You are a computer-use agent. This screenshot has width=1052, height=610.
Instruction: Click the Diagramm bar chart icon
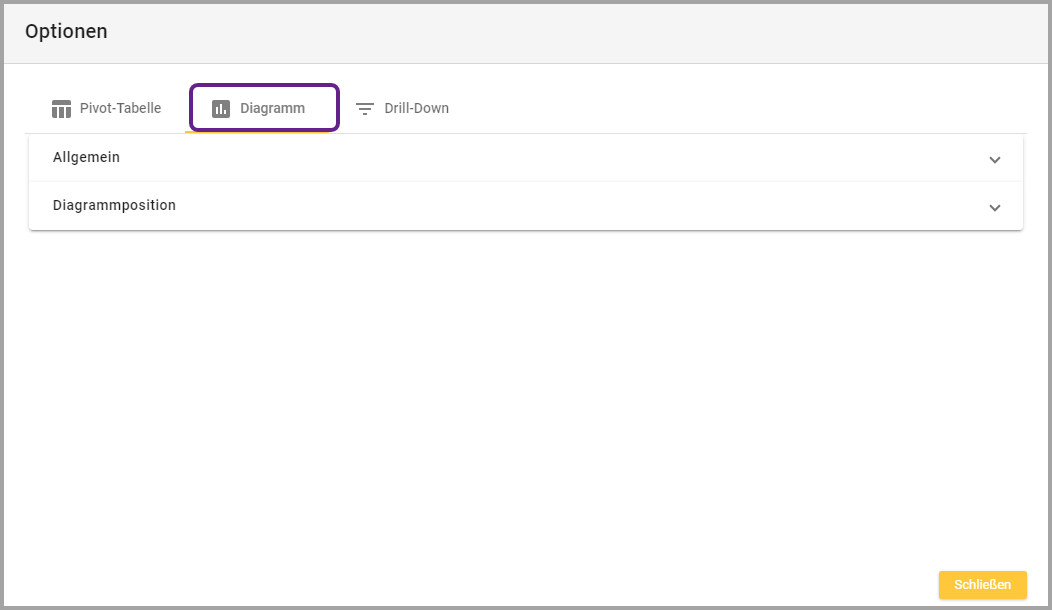[x=221, y=109]
